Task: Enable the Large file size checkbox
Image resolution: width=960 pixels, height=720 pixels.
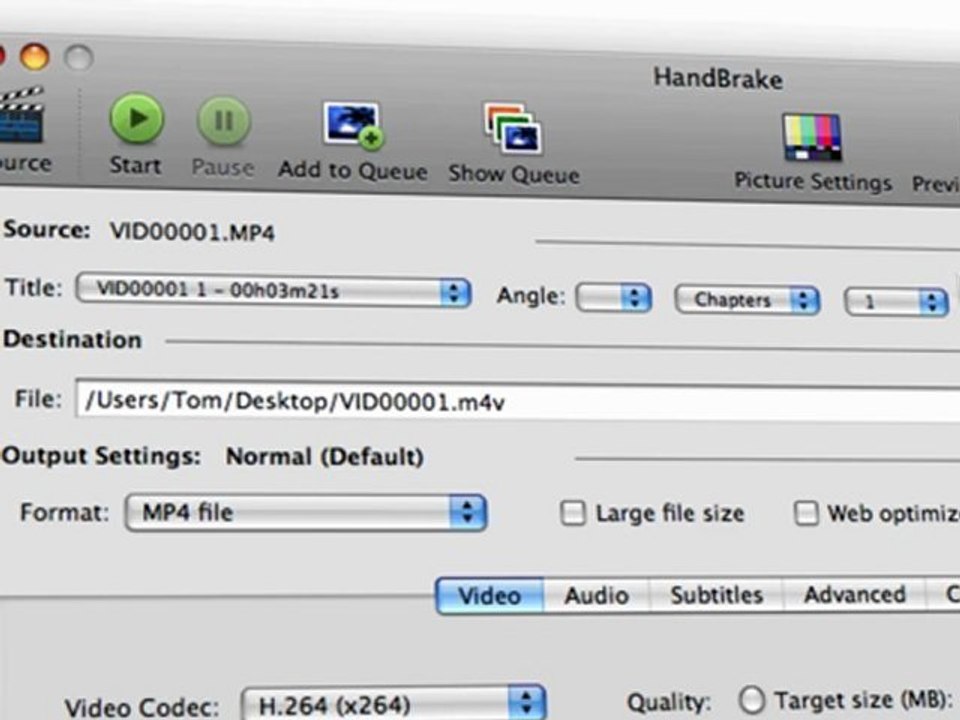Action: (573, 513)
